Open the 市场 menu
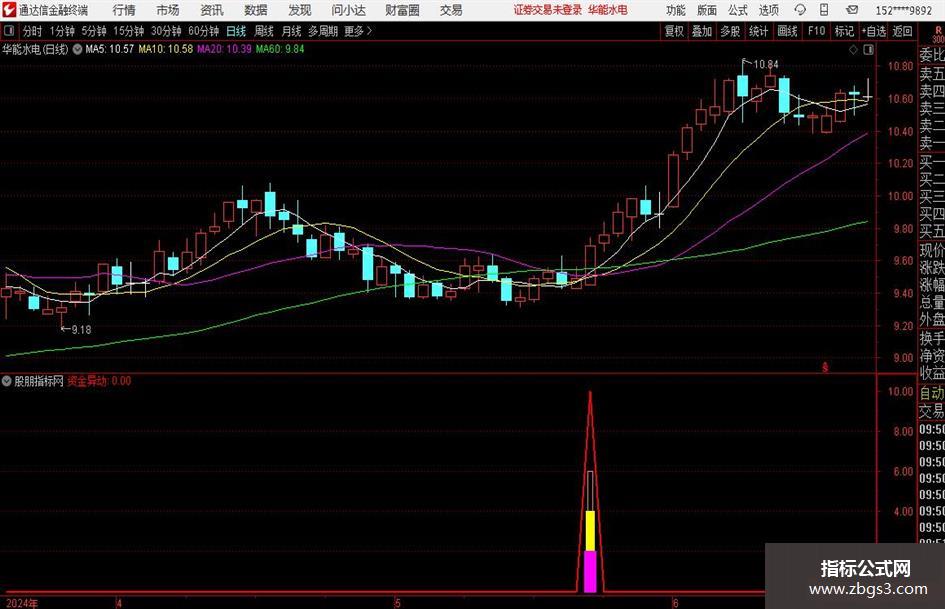The height and width of the screenshot is (609, 945). [168, 10]
